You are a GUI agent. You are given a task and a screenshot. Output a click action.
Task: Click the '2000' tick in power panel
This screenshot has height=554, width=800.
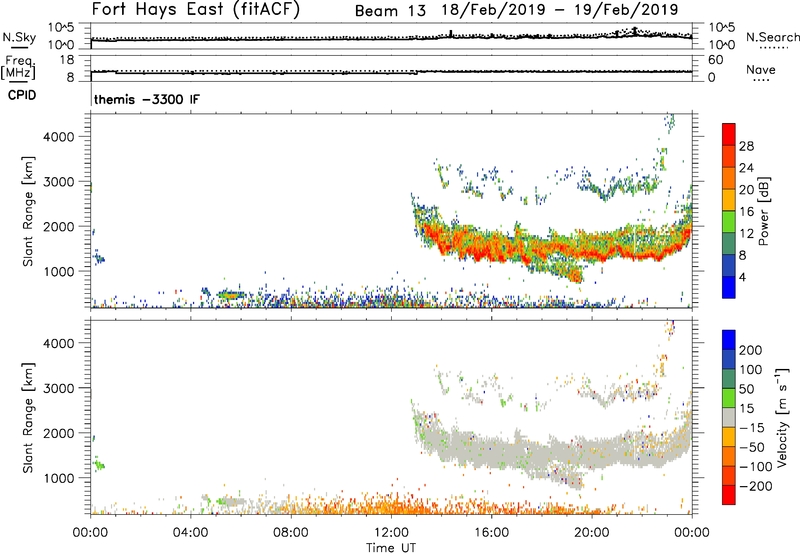58,226
